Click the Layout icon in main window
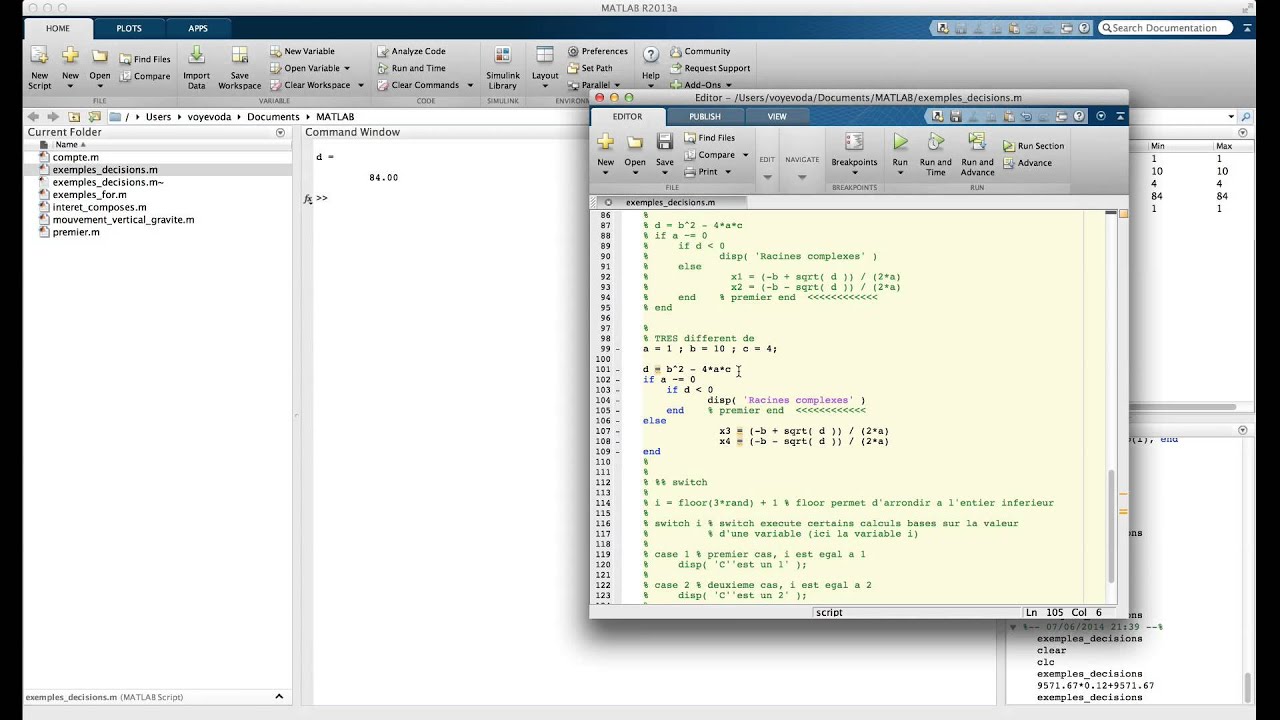The width and height of the screenshot is (1280, 720). pos(545,56)
